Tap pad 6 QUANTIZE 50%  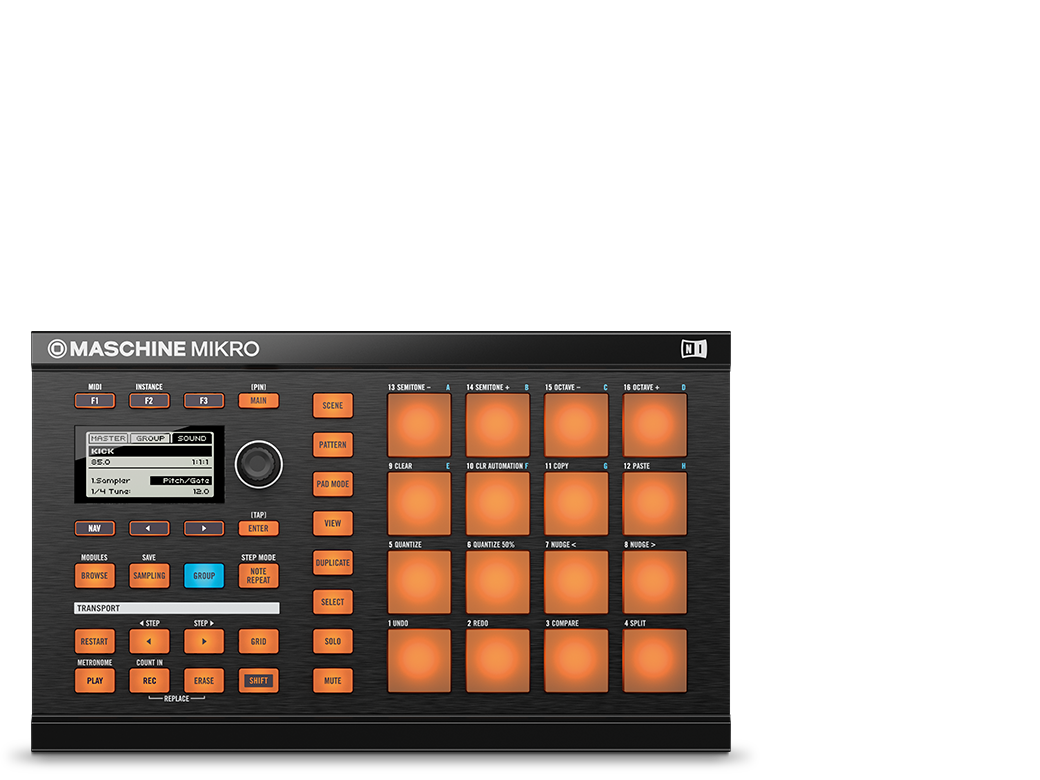pyautogui.click(x=497, y=582)
